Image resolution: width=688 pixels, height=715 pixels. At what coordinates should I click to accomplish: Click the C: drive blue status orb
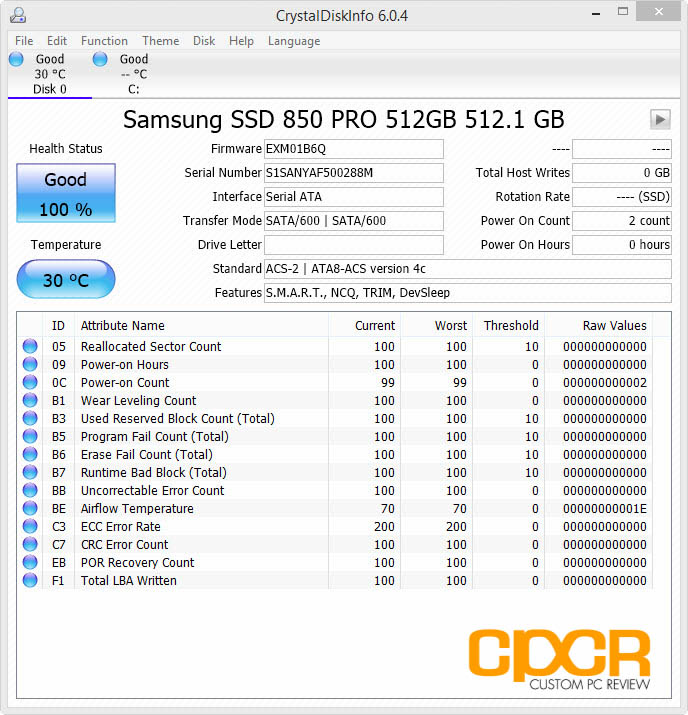tap(100, 59)
